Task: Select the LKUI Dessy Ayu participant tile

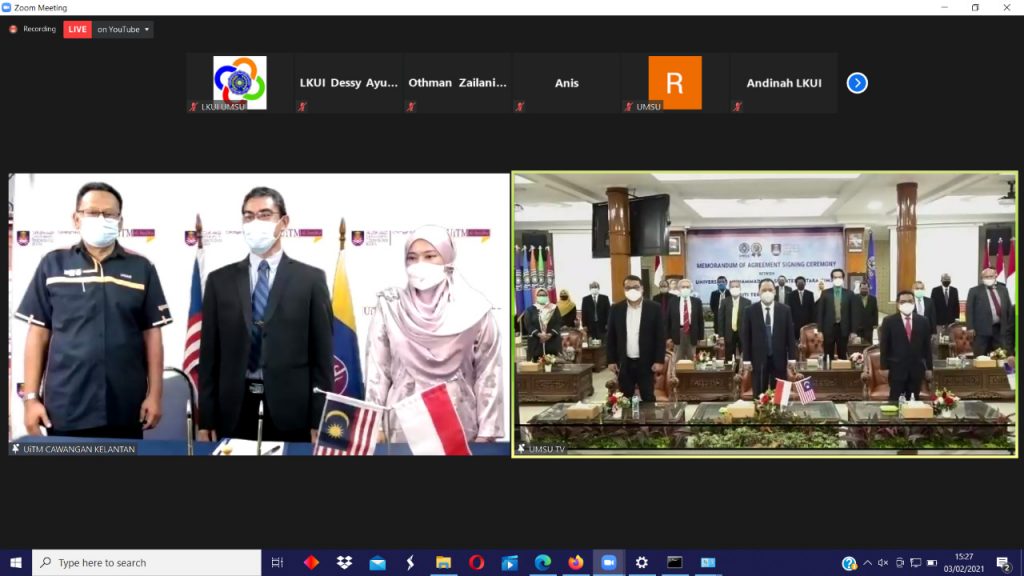Action: pyautogui.click(x=348, y=83)
